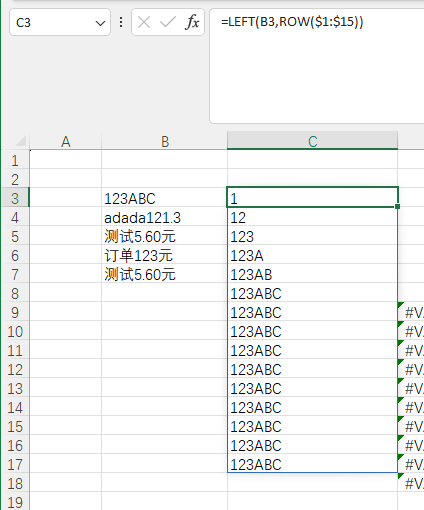
Task: Select cell B5 with 测试5.60元
Action: [165, 237]
